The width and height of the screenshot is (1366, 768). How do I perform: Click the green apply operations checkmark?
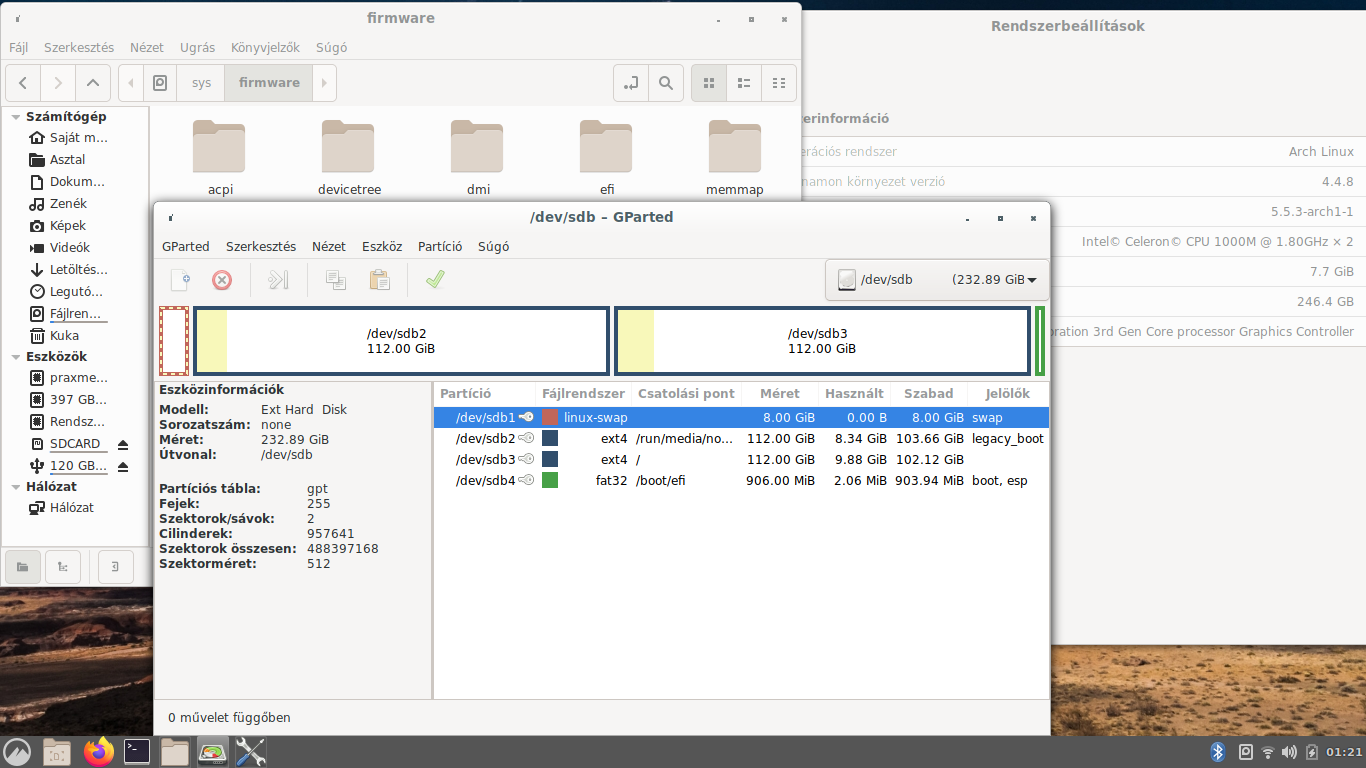(434, 280)
